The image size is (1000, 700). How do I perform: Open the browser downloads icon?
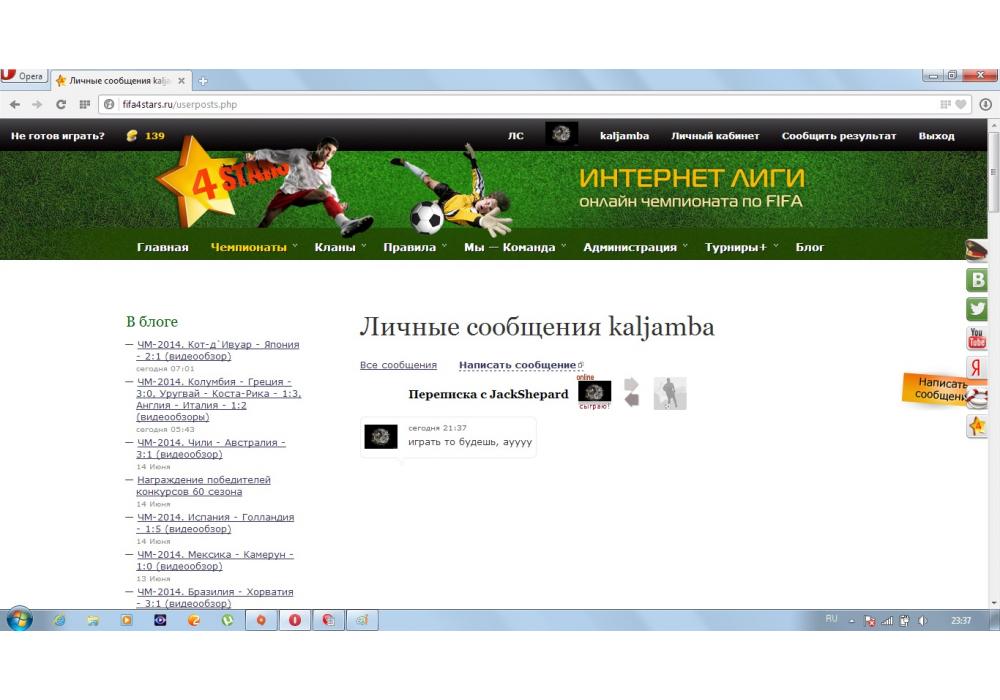985,104
